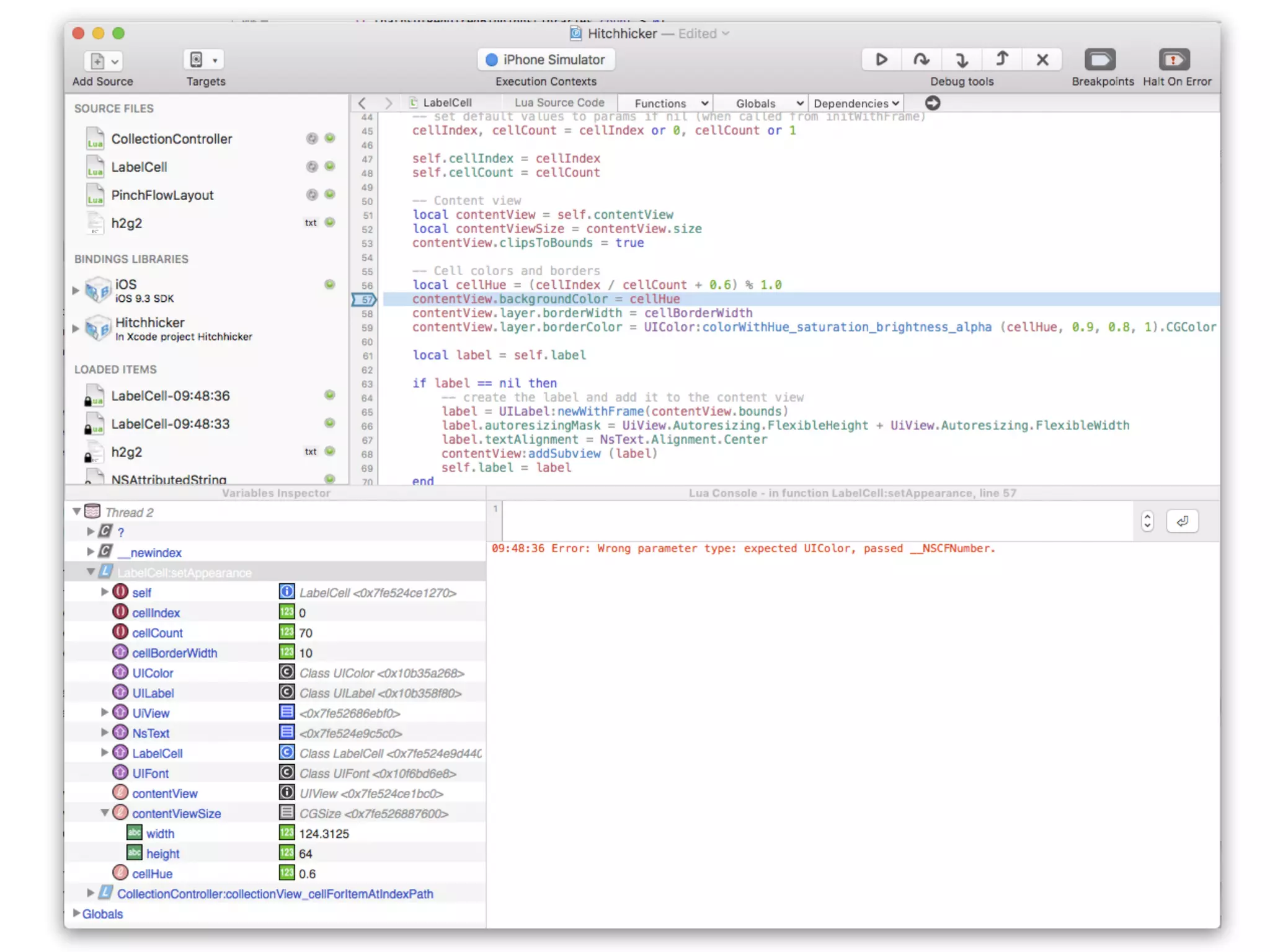Click the Step Over debug icon

click(921, 59)
